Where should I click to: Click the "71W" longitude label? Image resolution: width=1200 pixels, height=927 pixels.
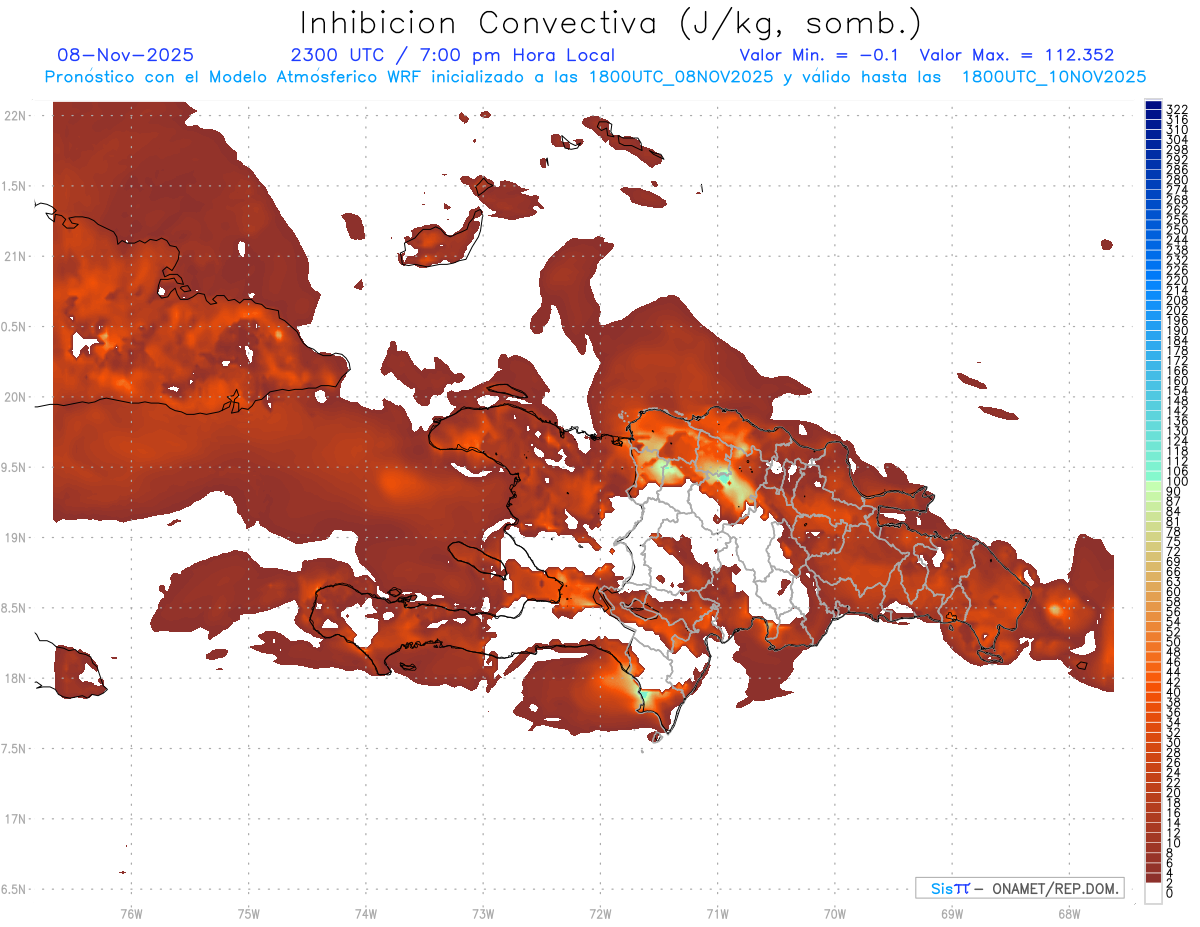point(717,913)
